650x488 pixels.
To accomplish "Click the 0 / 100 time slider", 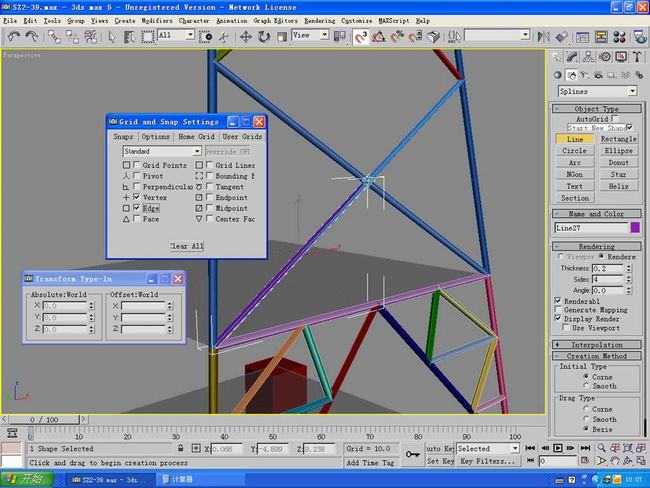I will tap(44, 420).
